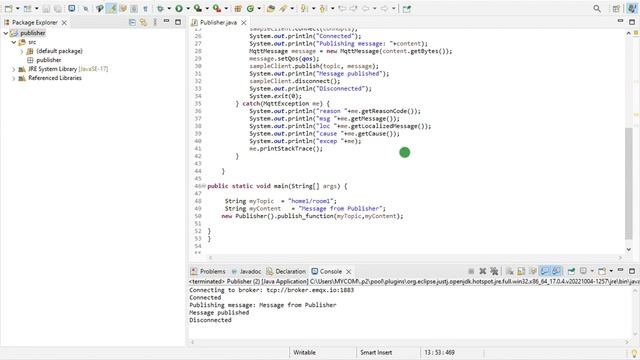Click the Next Annotation icon
This screenshot has width=640, height=360.
tap(304, 9)
